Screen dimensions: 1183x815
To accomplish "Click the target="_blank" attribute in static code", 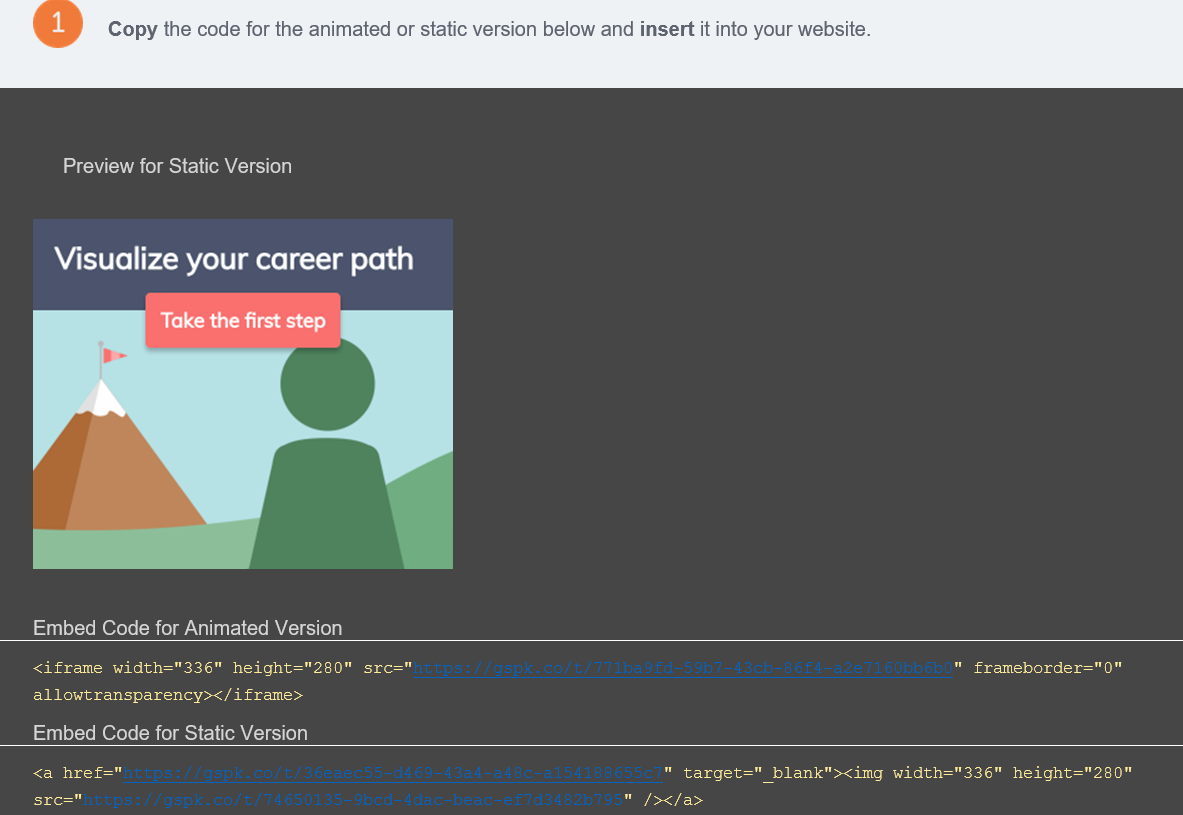I will [x=758, y=773].
